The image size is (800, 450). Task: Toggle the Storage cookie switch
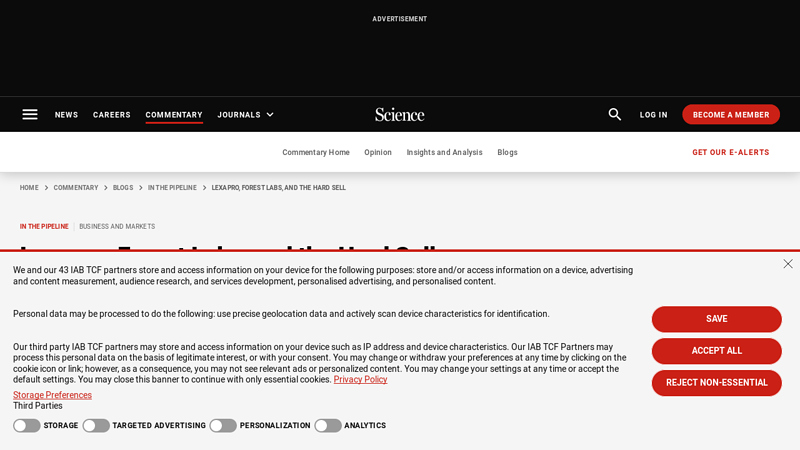(27, 426)
